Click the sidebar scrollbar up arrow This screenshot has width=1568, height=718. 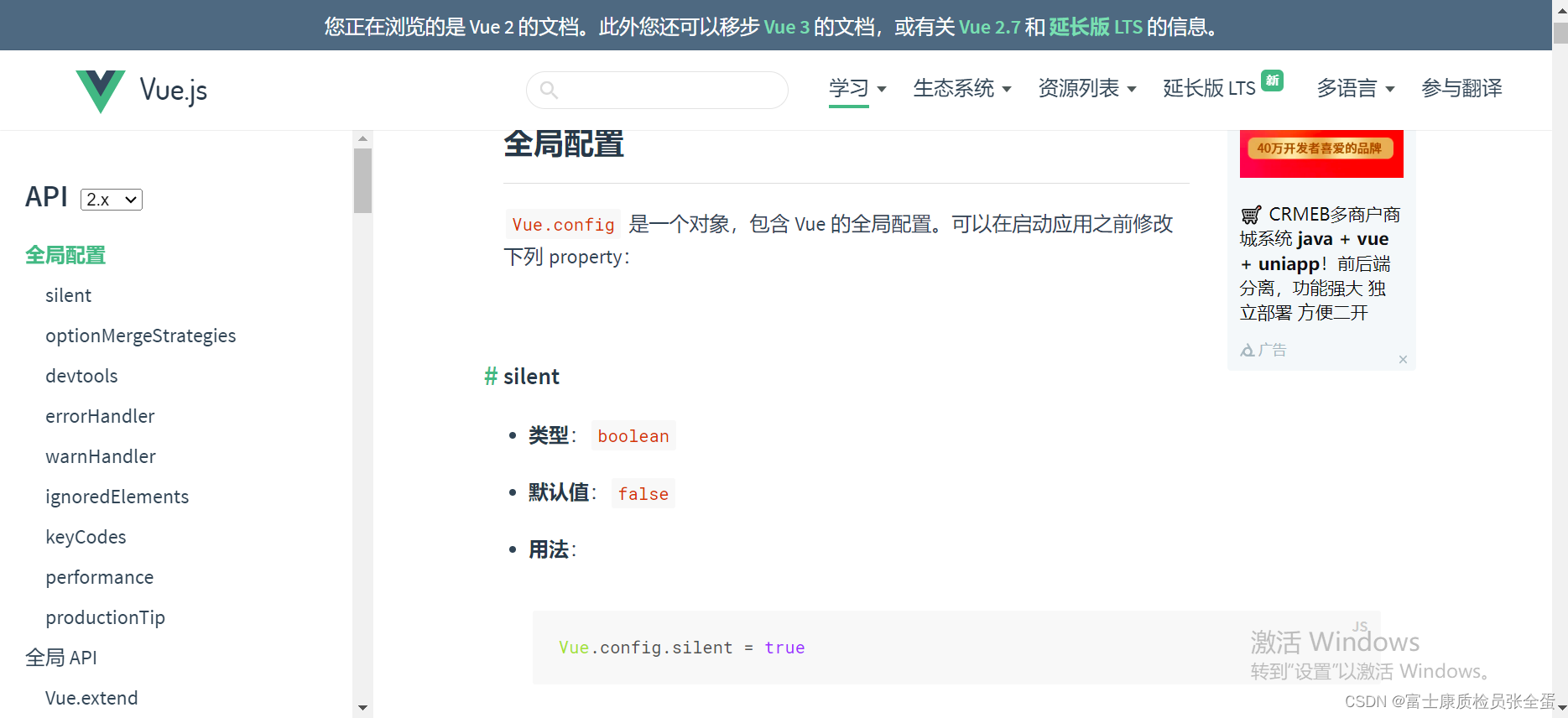[362, 139]
